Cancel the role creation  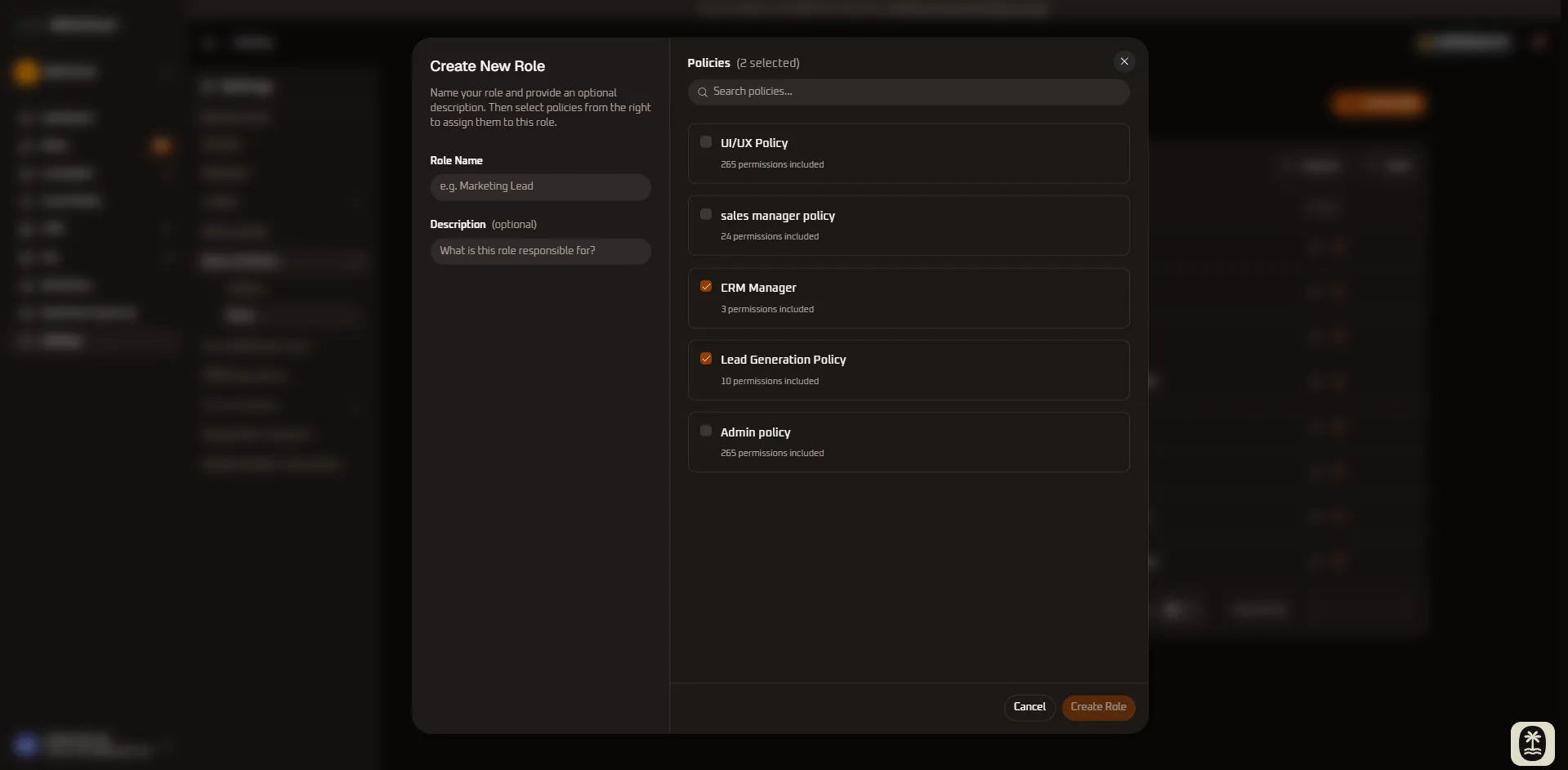pyautogui.click(x=1030, y=707)
